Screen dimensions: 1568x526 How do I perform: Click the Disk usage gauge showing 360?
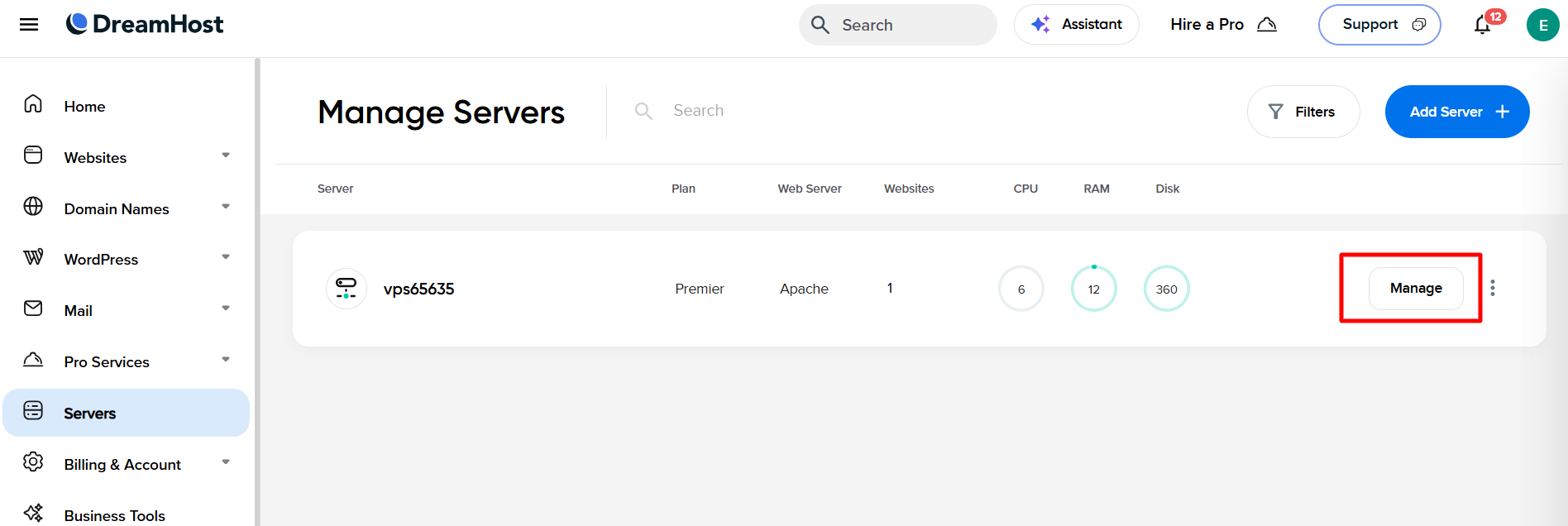[x=1167, y=289]
